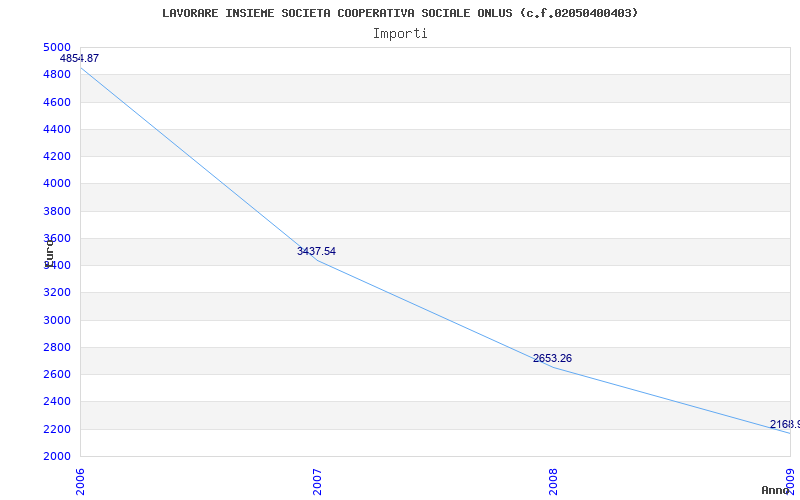Select the 2008 x-axis year label
Screen dimensions: 800x500
click(554, 482)
